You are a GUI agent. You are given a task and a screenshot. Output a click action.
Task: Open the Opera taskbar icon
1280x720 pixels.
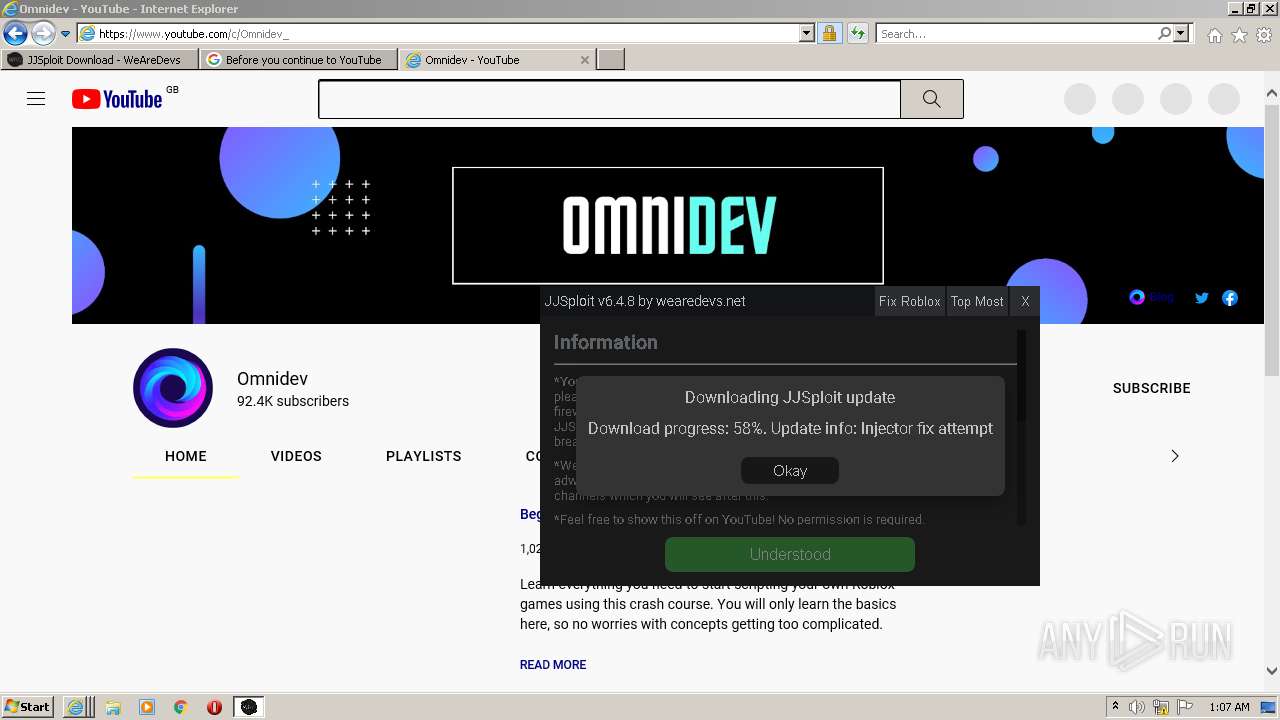click(214, 707)
